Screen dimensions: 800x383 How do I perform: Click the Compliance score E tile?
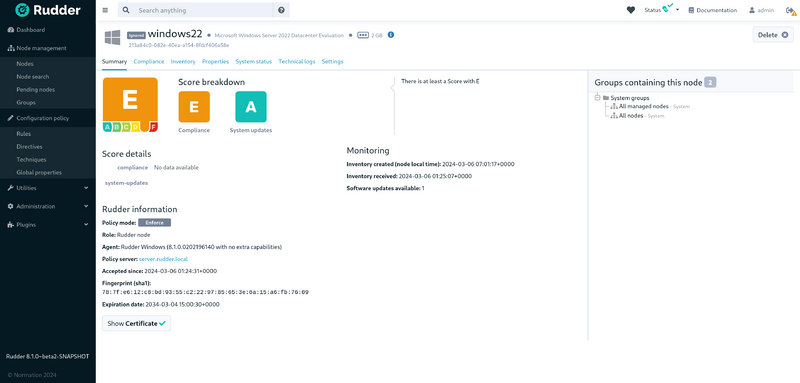194,107
